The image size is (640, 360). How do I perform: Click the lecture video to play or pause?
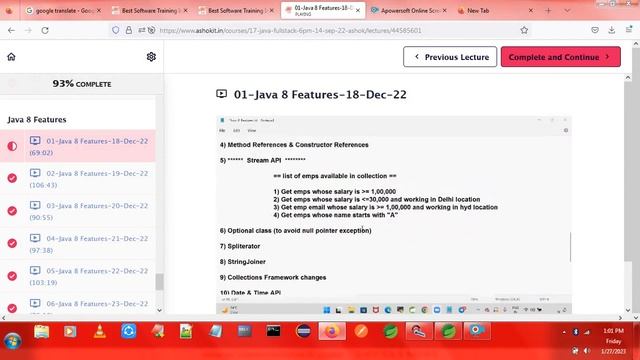point(393,215)
